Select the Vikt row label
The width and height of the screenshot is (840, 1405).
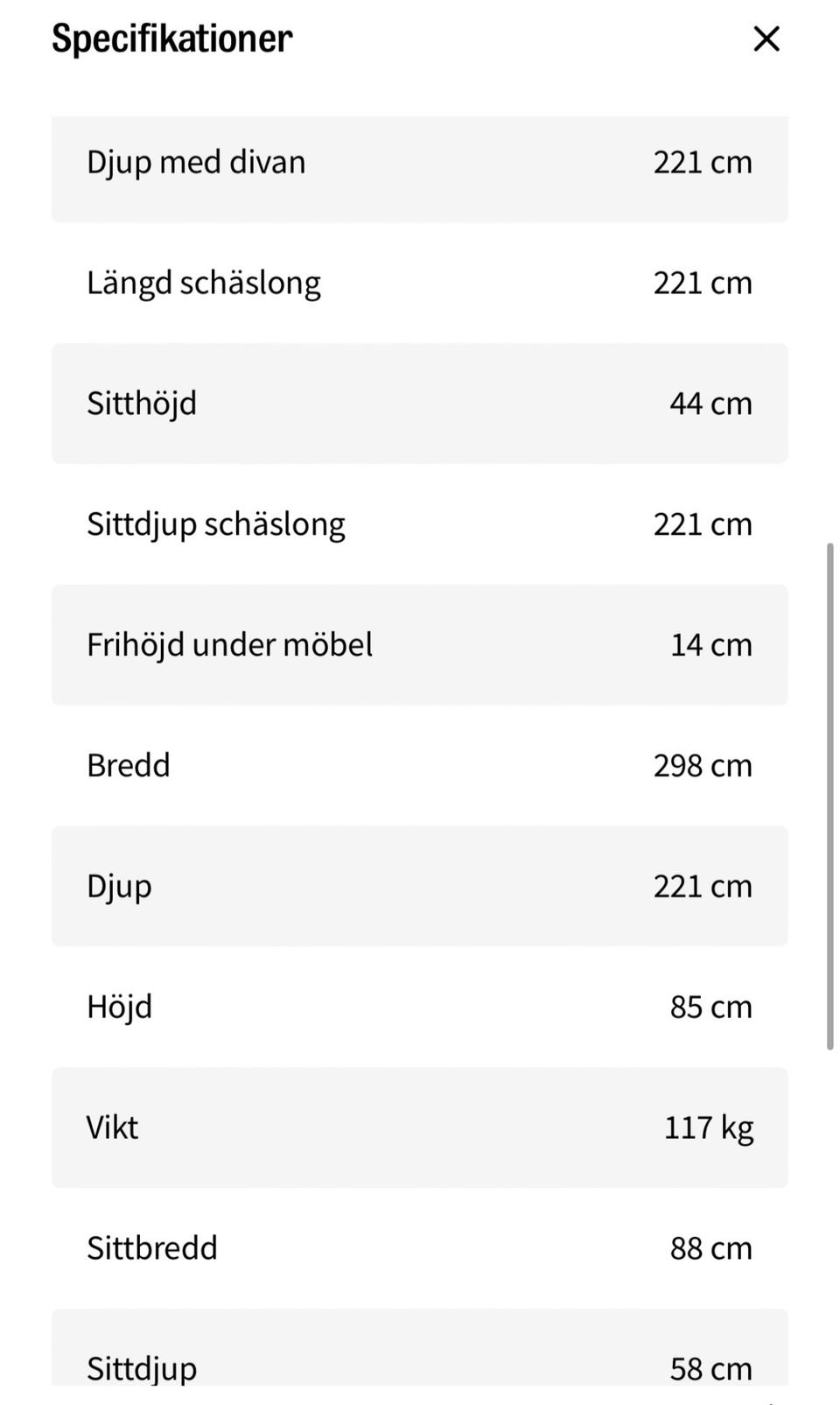coord(112,1128)
